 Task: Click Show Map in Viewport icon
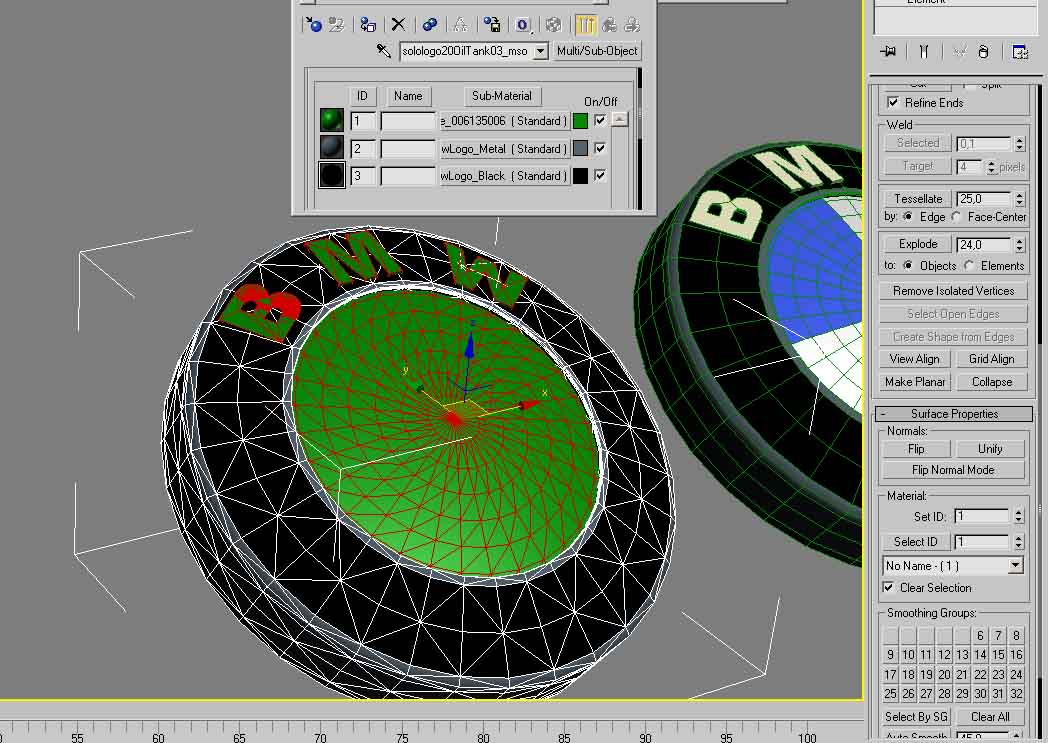[x=553, y=25]
